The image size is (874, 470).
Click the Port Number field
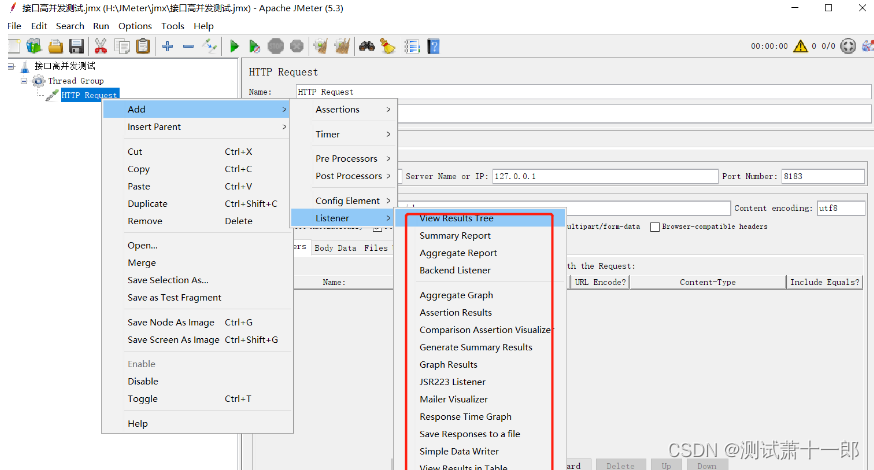[823, 176]
